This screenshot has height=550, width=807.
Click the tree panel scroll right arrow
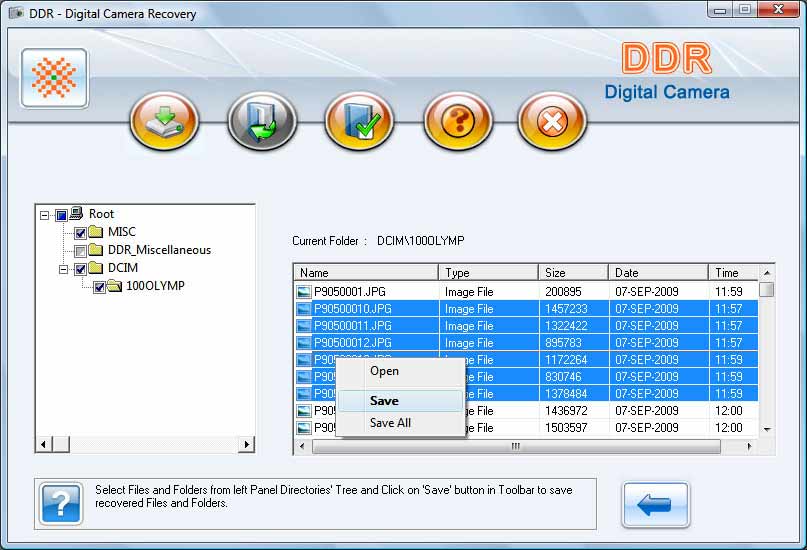pyautogui.click(x=247, y=444)
